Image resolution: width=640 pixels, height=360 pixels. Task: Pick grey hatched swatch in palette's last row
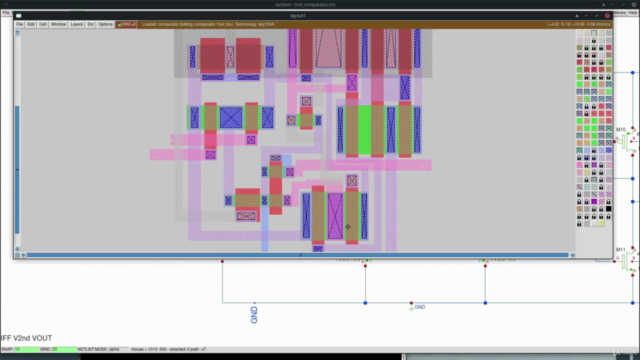point(586,223)
